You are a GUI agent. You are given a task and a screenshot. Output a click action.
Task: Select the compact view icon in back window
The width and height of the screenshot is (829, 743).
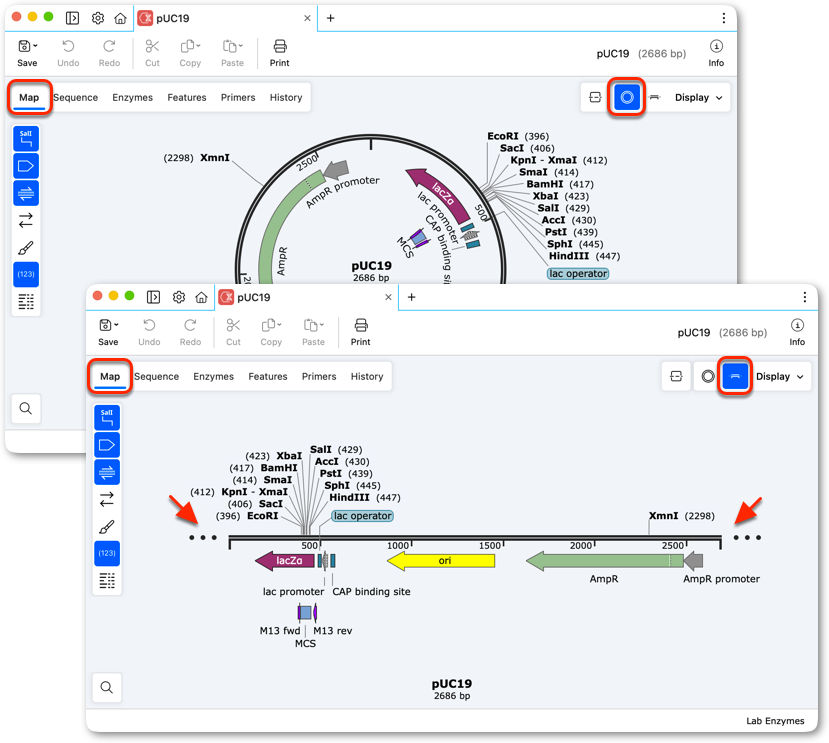click(595, 97)
